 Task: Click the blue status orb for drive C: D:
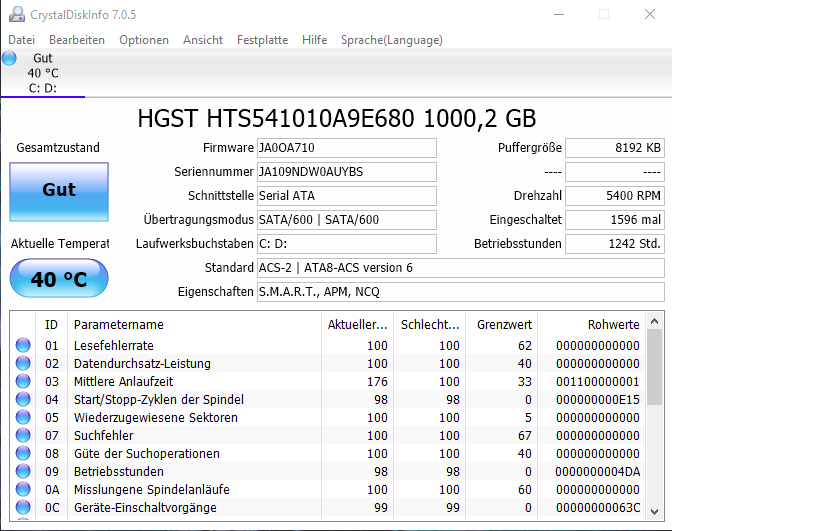click(x=9, y=58)
